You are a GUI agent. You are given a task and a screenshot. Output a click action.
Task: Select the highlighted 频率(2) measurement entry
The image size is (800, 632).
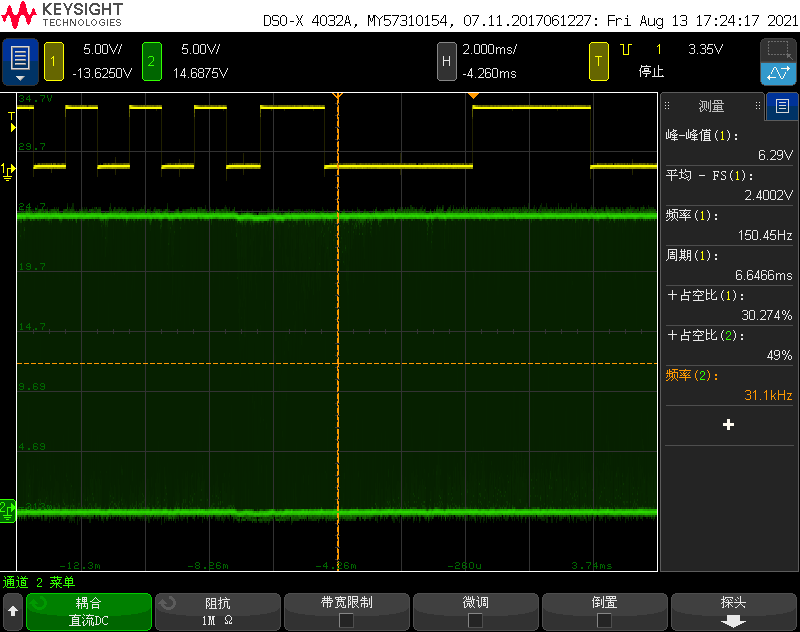pyautogui.click(x=729, y=385)
